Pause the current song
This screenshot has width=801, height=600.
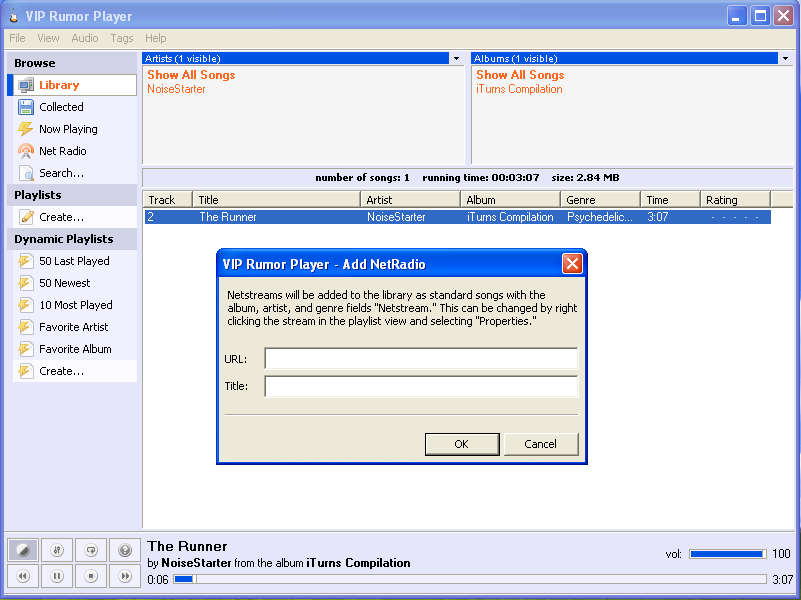pyautogui.click(x=57, y=576)
